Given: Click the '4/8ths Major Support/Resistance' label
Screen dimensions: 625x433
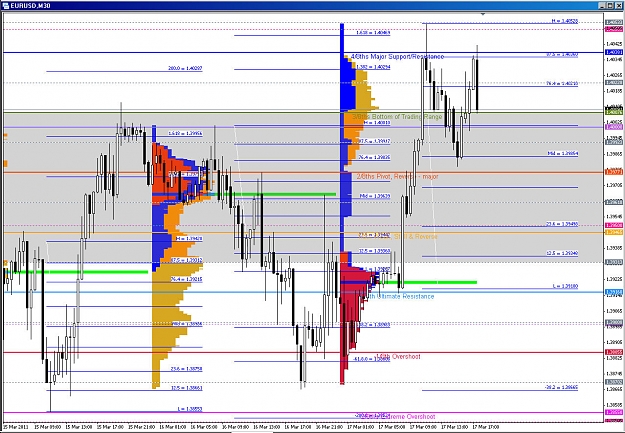Looking at the screenshot, I should [397, 57].
